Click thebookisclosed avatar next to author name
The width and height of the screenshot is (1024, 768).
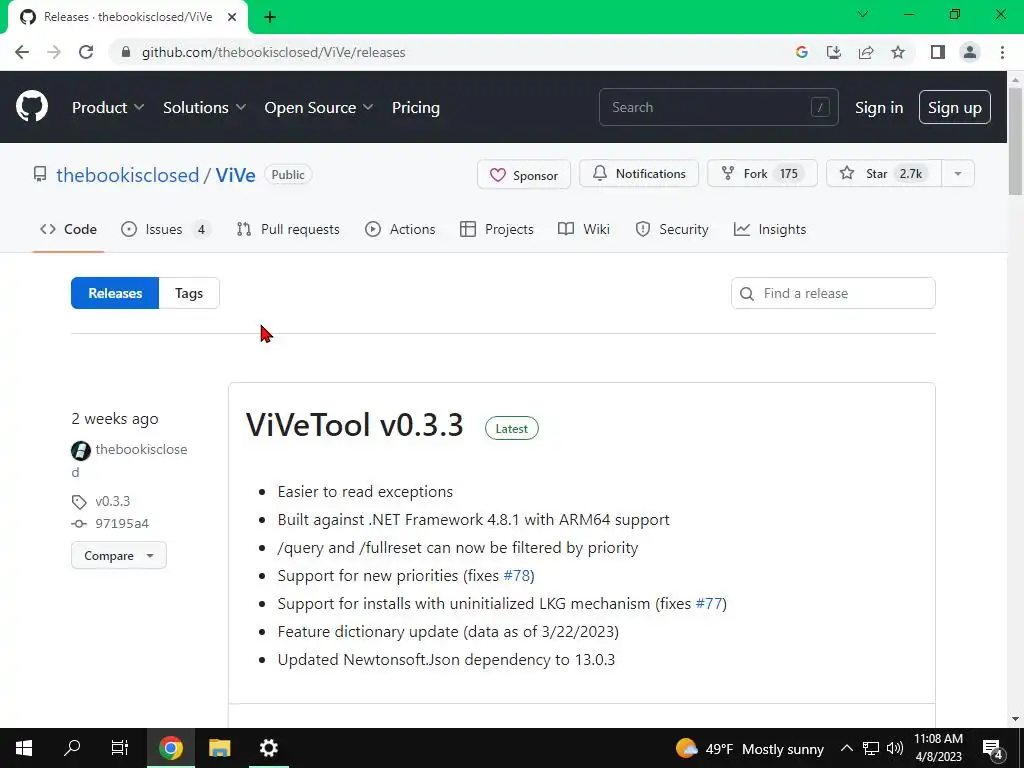pyautogui.click(x=81, y=450)
